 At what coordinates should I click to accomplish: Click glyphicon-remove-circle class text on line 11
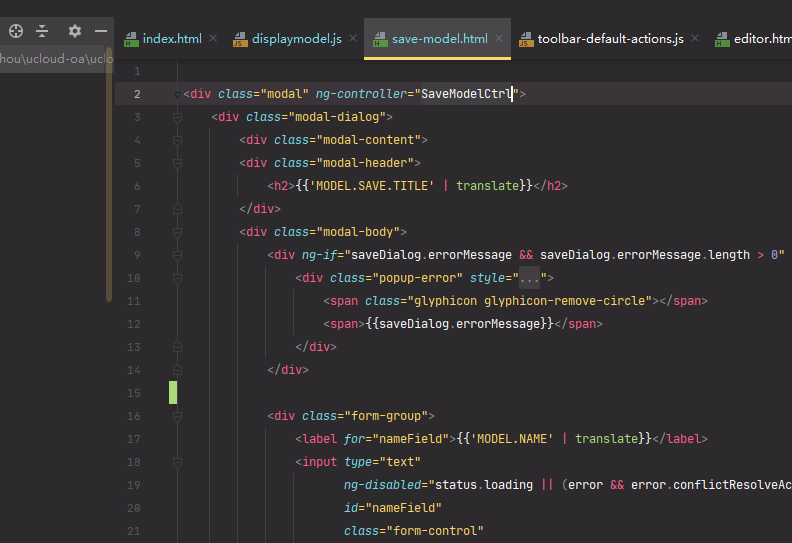pyautogui.click(x=565, y=301)
